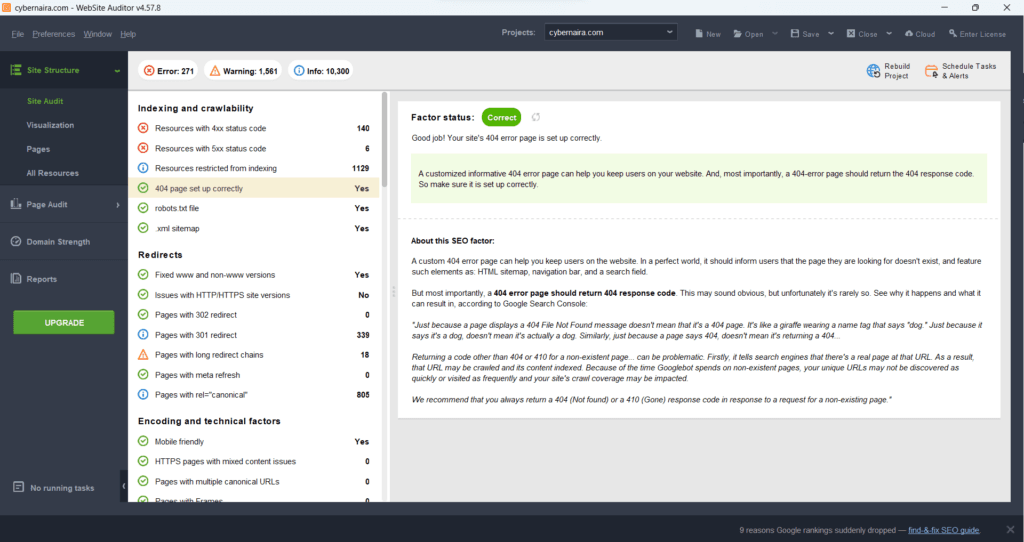Click the green Correct factor status badge
1024x542 pixels.
point(502,118)
